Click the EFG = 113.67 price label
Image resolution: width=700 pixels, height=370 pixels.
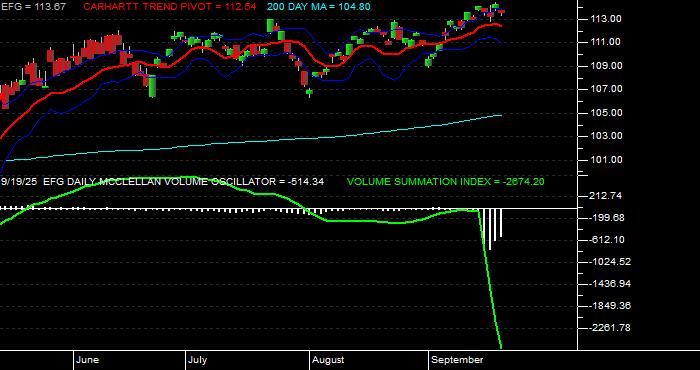[x=33, y=7]
